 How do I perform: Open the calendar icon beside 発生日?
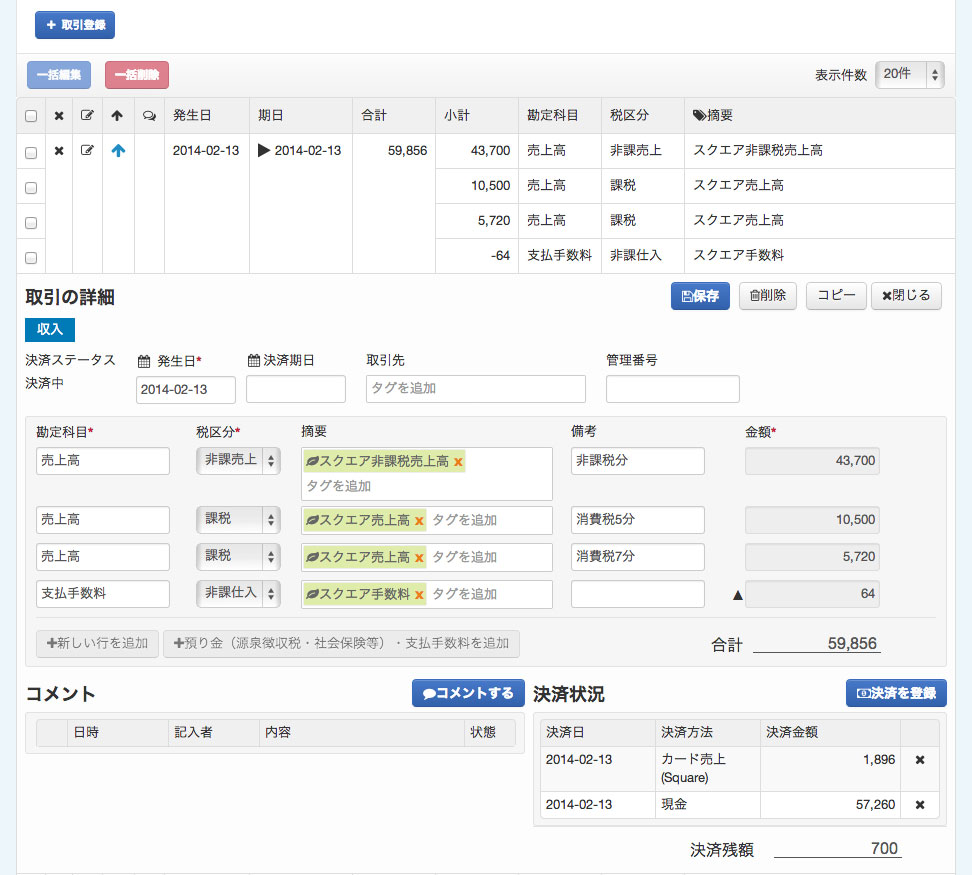[145, 363]
